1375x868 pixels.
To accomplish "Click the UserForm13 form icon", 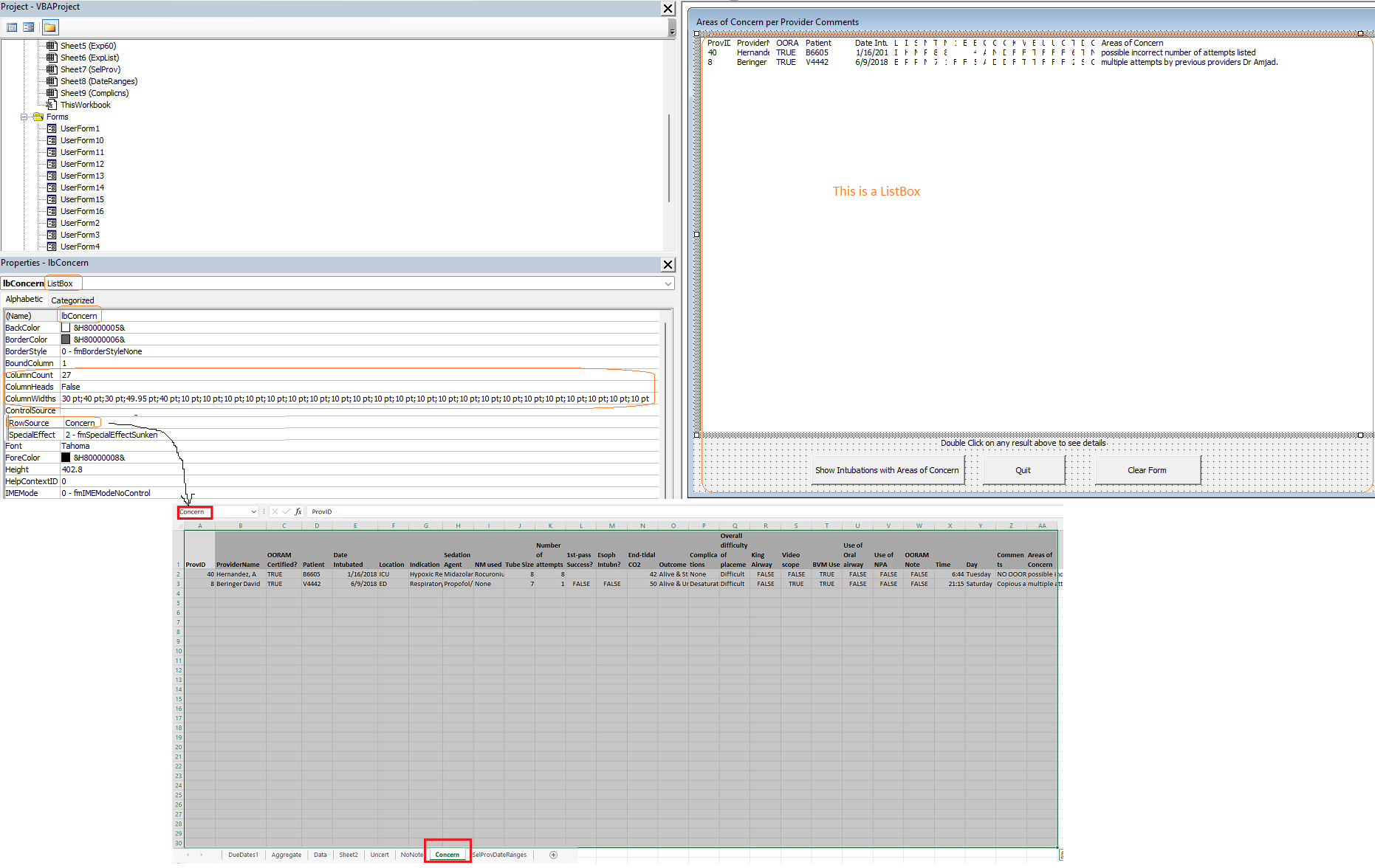I will tap(52, 176).
